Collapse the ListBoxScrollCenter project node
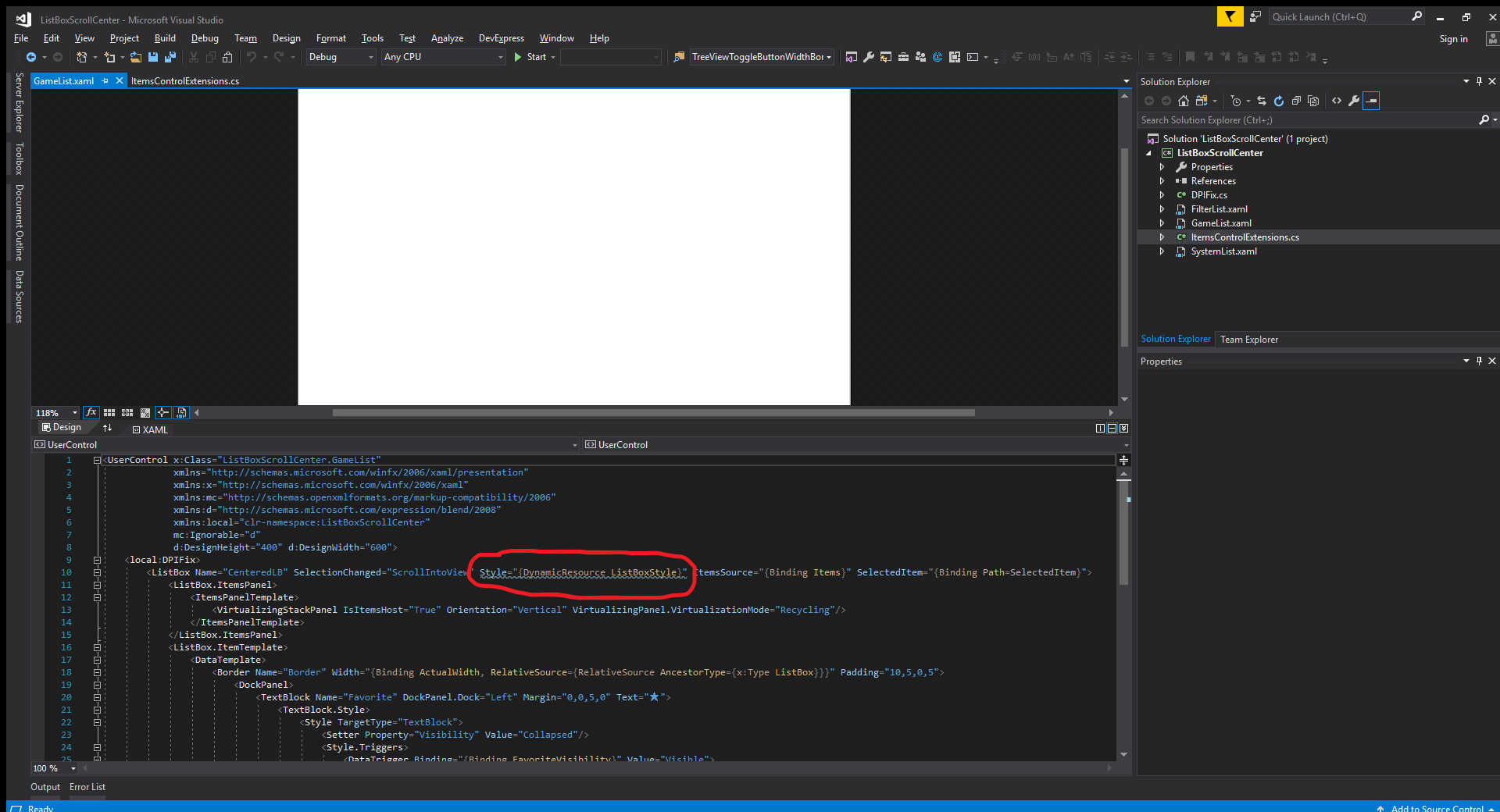The height and width of the screenshot is (812, 1500). (x=1149, y=153)
